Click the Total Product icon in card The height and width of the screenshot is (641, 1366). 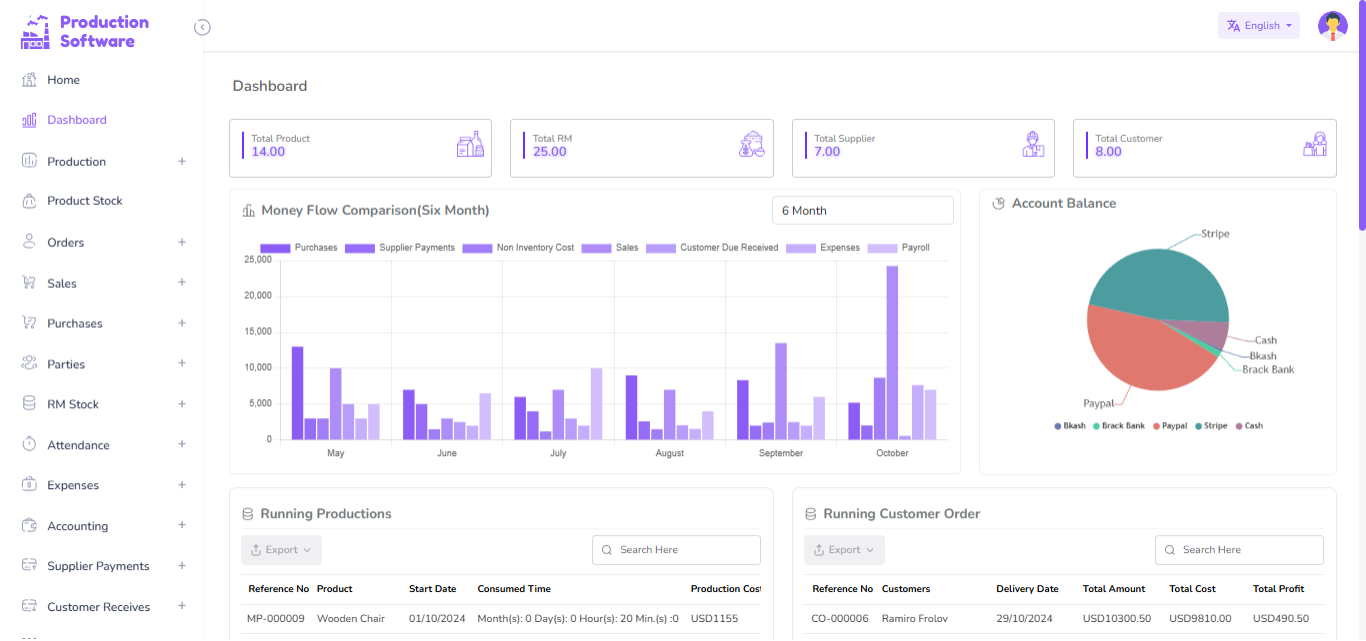470,145
